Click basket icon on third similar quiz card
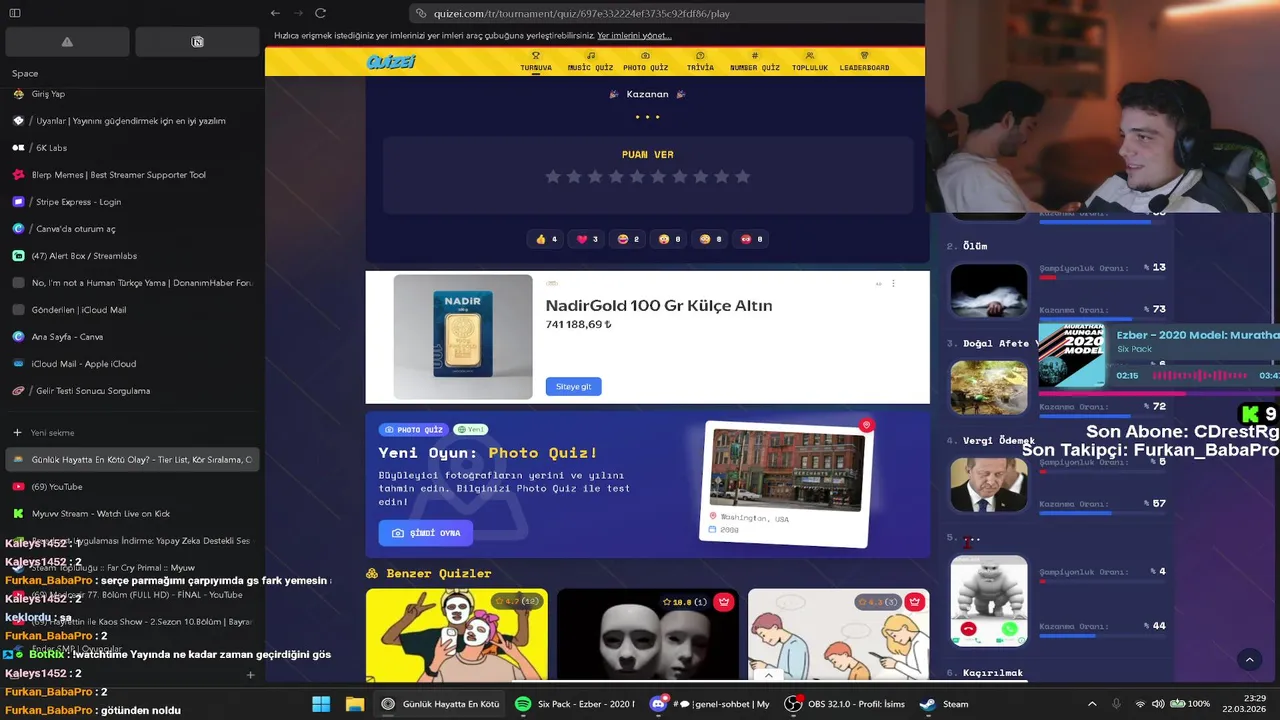Image resolution: width=1280 pixels, height=720 pixels. coord(915,602)
